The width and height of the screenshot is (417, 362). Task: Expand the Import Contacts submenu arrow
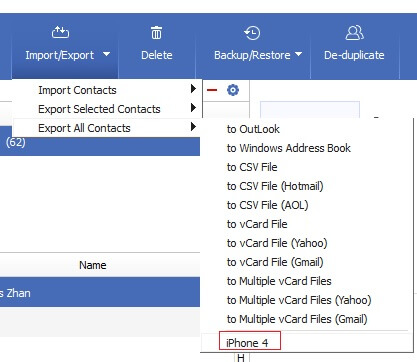click(193, 89)
